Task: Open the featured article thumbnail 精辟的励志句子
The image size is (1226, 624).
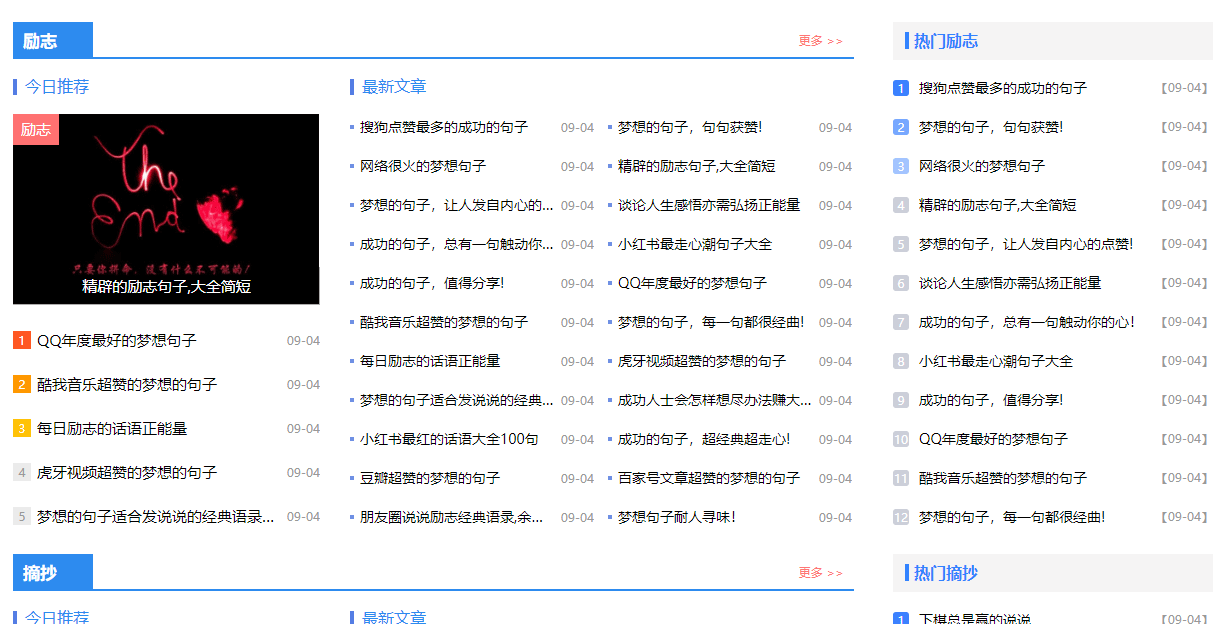Action: [x=165, y=208]
